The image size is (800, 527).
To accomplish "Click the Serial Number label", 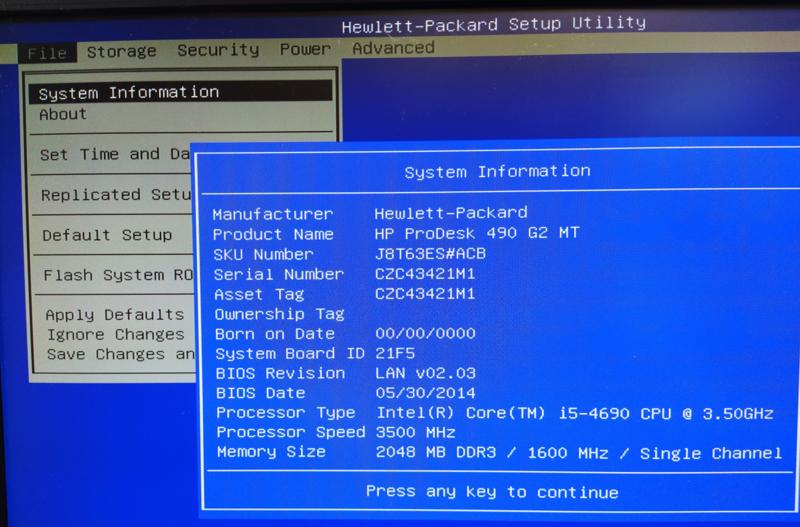I will [x=279, y=274].
